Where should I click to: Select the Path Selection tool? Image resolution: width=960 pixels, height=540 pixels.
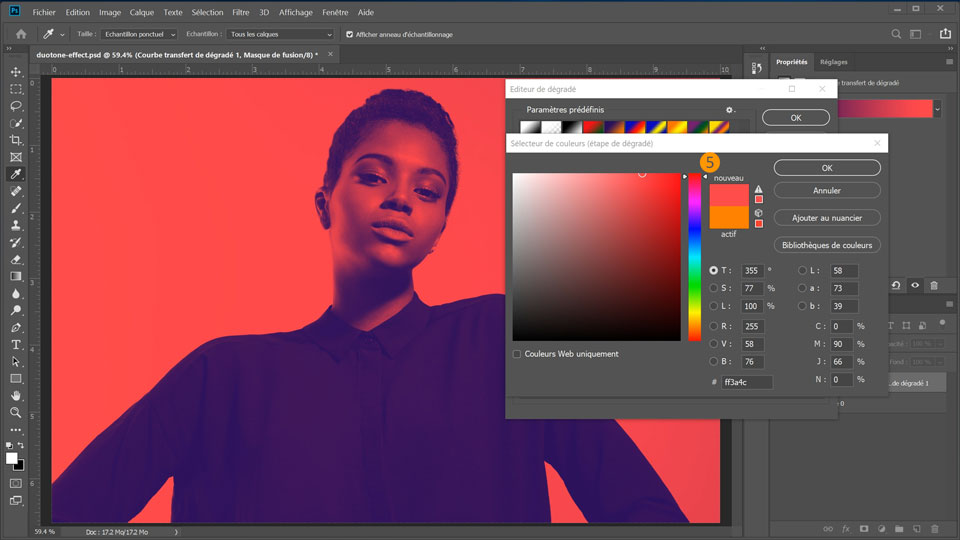click(x=16, y=362)
